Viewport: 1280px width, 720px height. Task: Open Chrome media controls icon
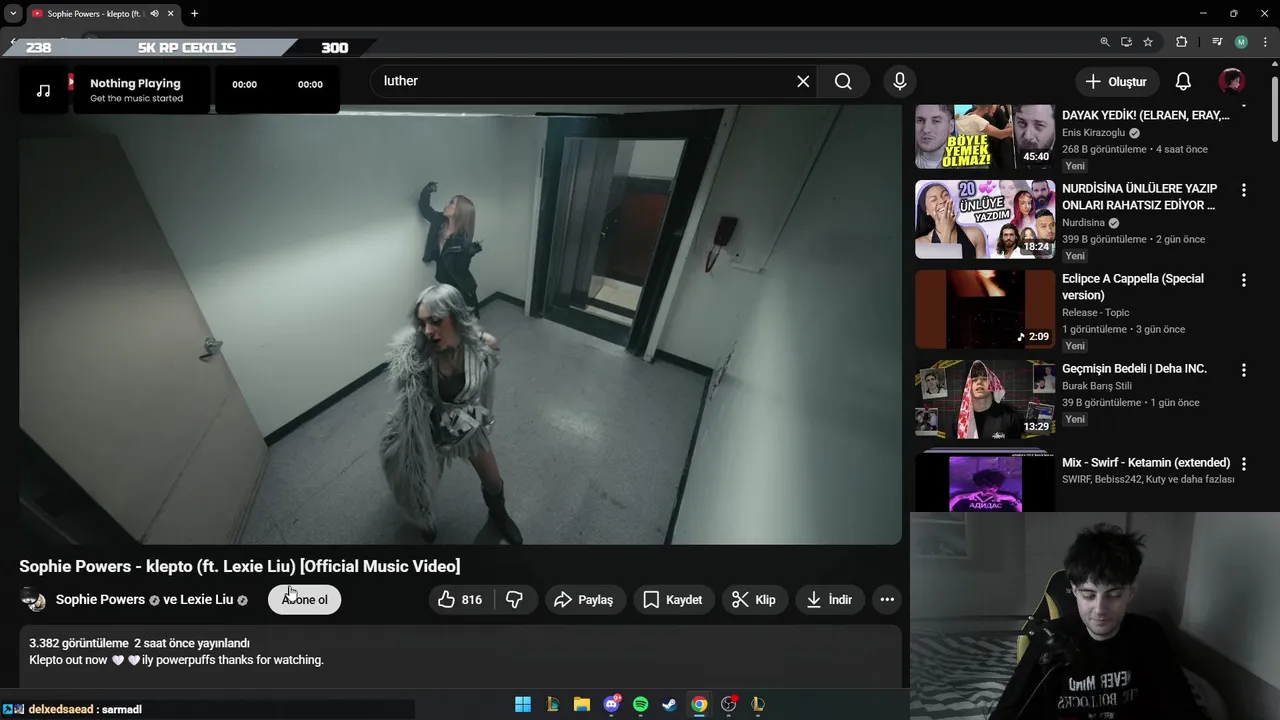click(1217, 42)
